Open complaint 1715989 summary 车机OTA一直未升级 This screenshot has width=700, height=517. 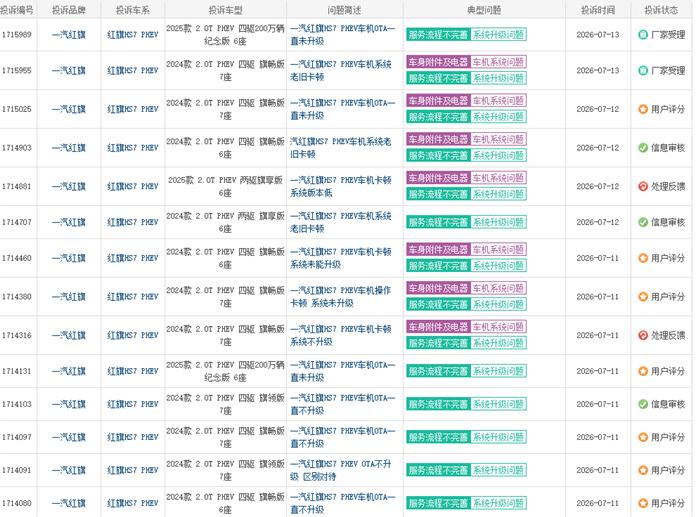click(342, 34)
